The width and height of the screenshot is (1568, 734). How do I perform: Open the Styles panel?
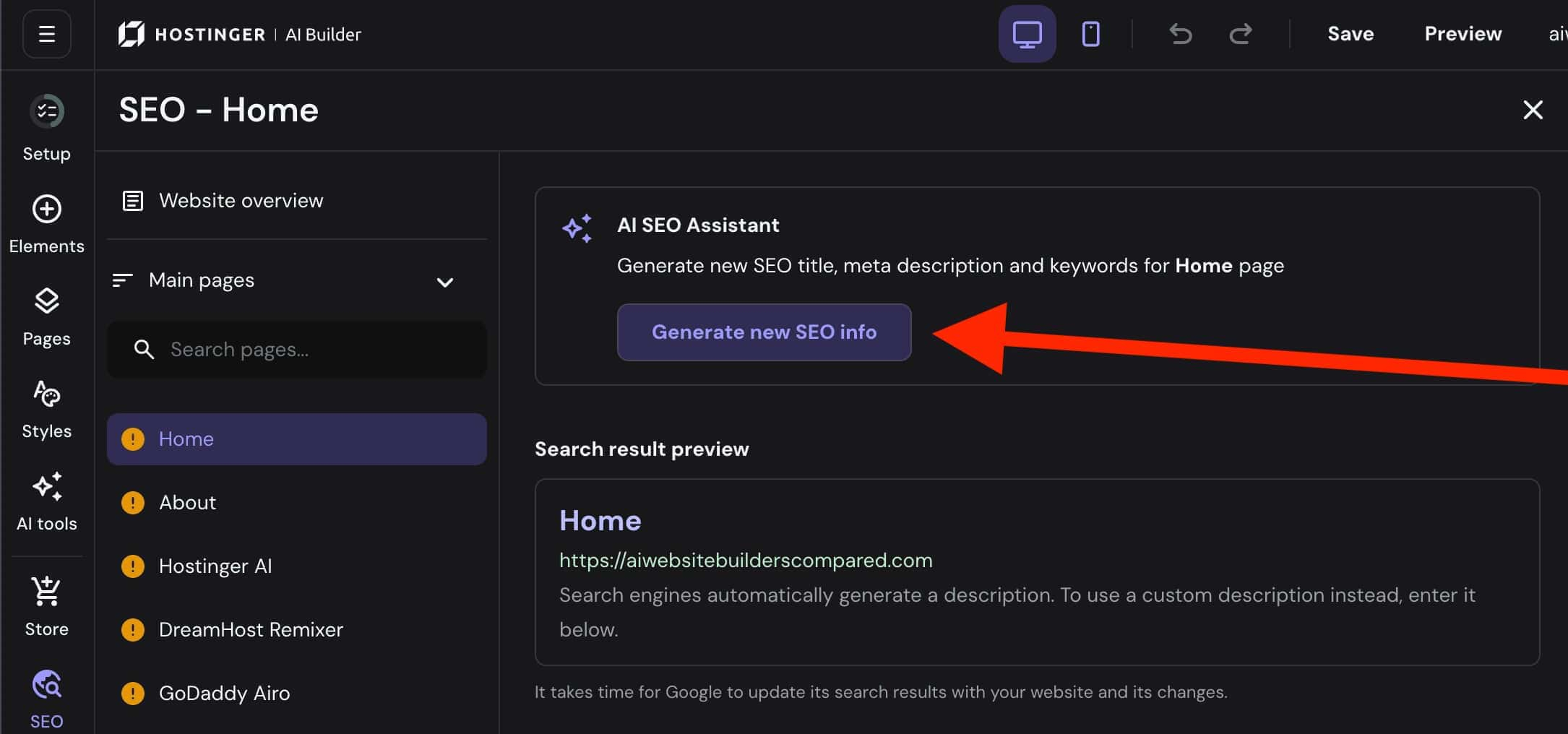pyautogui.click(x=47, y=409)
